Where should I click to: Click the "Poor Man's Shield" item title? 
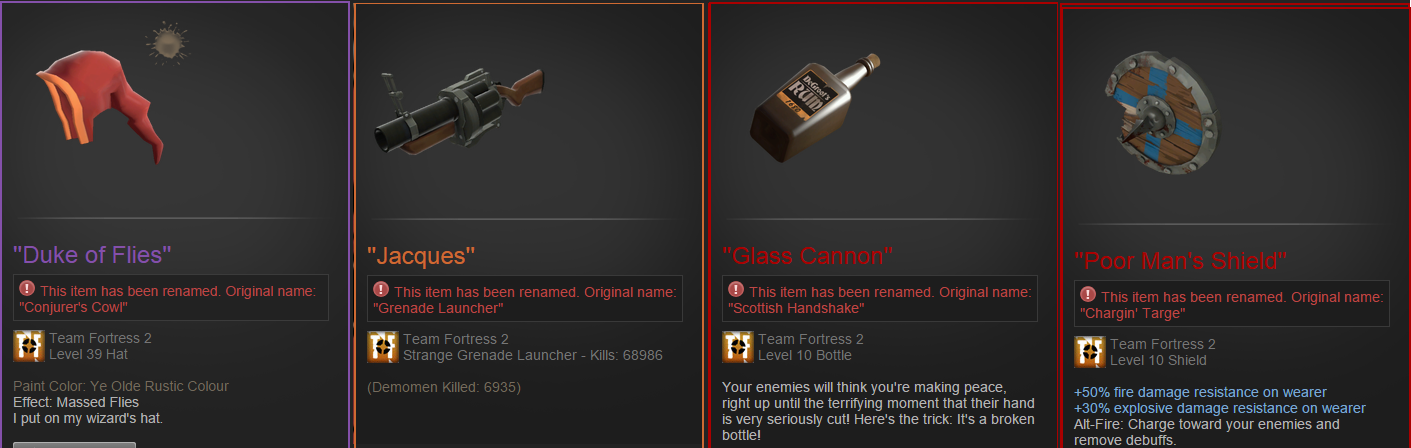point(1180,261)
